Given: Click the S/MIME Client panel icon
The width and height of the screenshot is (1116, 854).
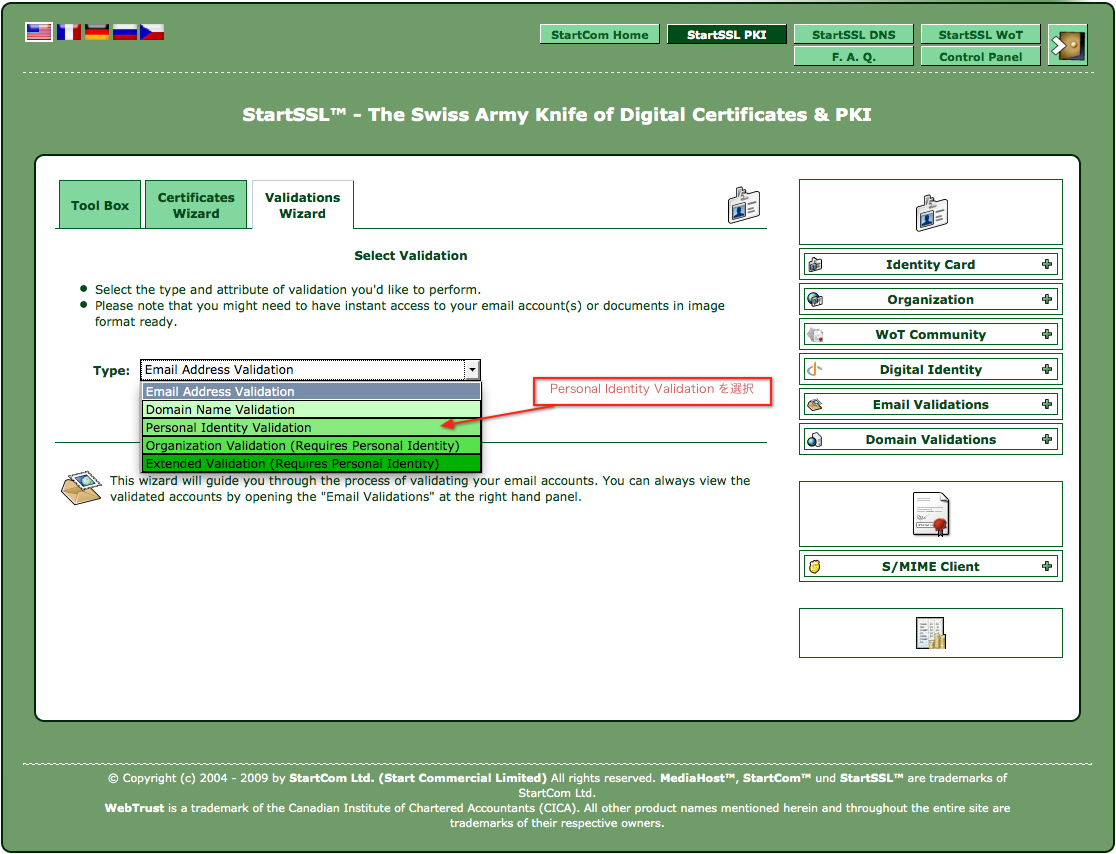Looking at the screenshot, I should click(x=815, y=566).
